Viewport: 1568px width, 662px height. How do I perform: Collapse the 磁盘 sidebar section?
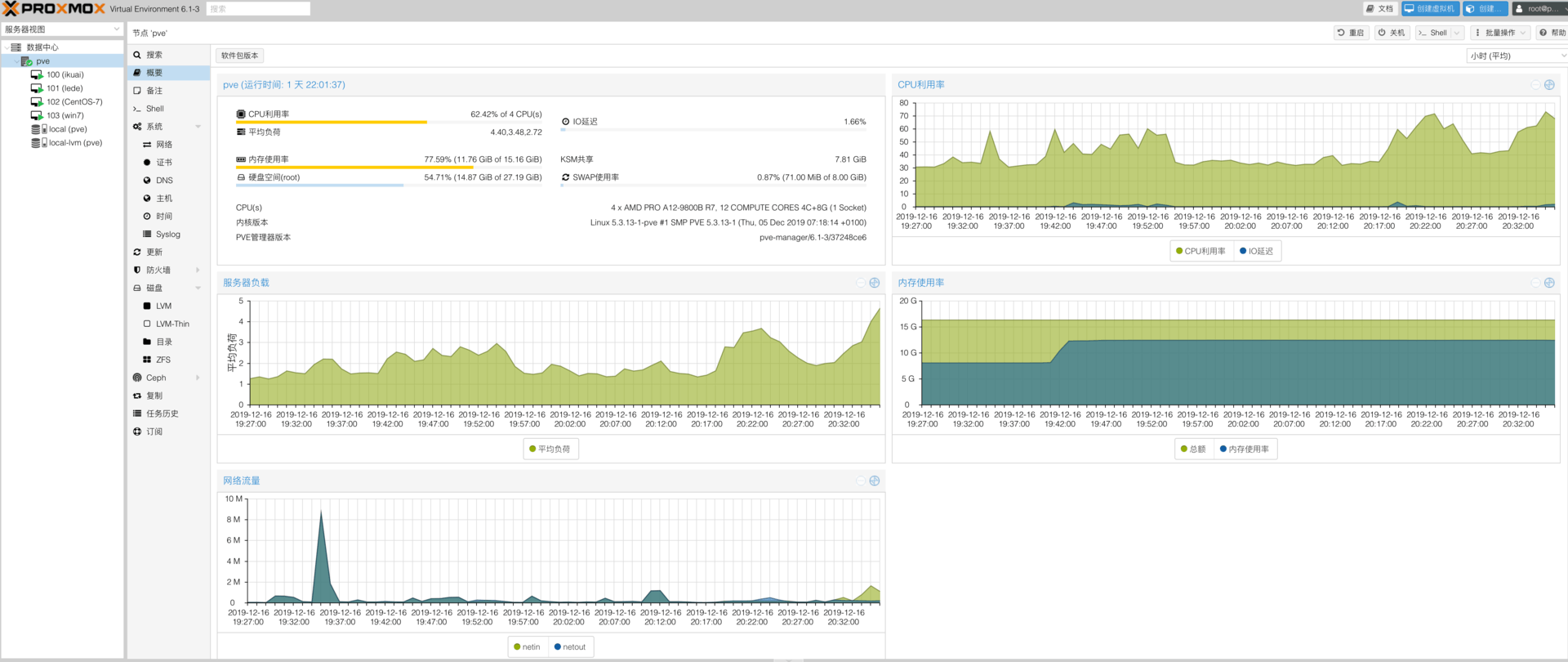[198, 289]
